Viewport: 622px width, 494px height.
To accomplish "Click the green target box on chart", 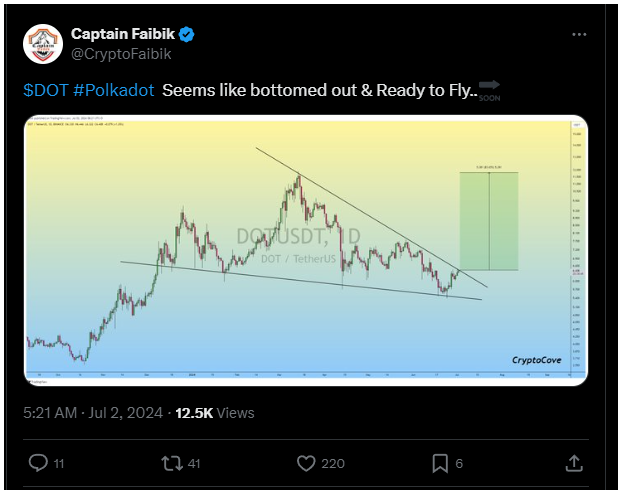I will (x=489, y=221).
